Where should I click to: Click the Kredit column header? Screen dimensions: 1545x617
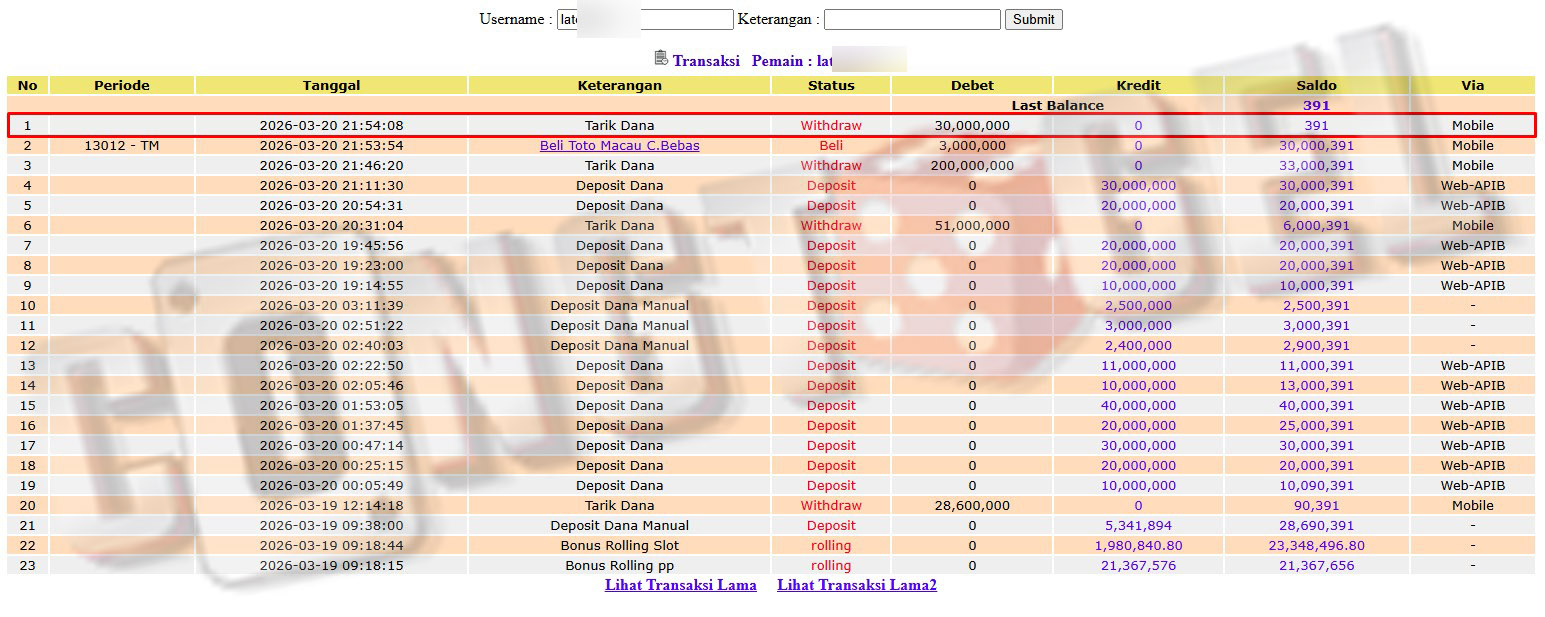1138,85
